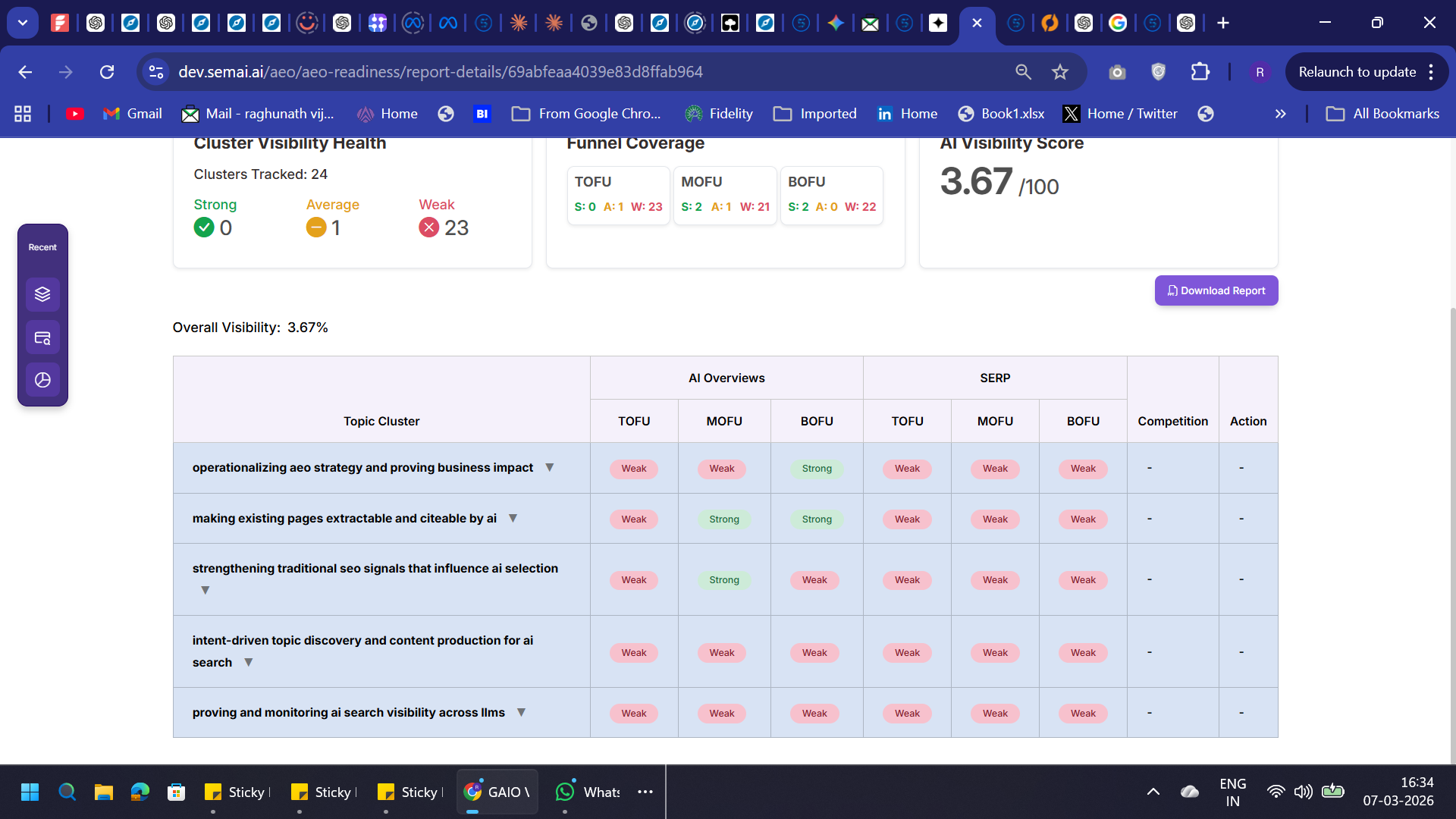Viewport: 1456px width, 819px height.
Task: Click the zoom magnifier in address bar
Action: click(x=1023, y=72)
